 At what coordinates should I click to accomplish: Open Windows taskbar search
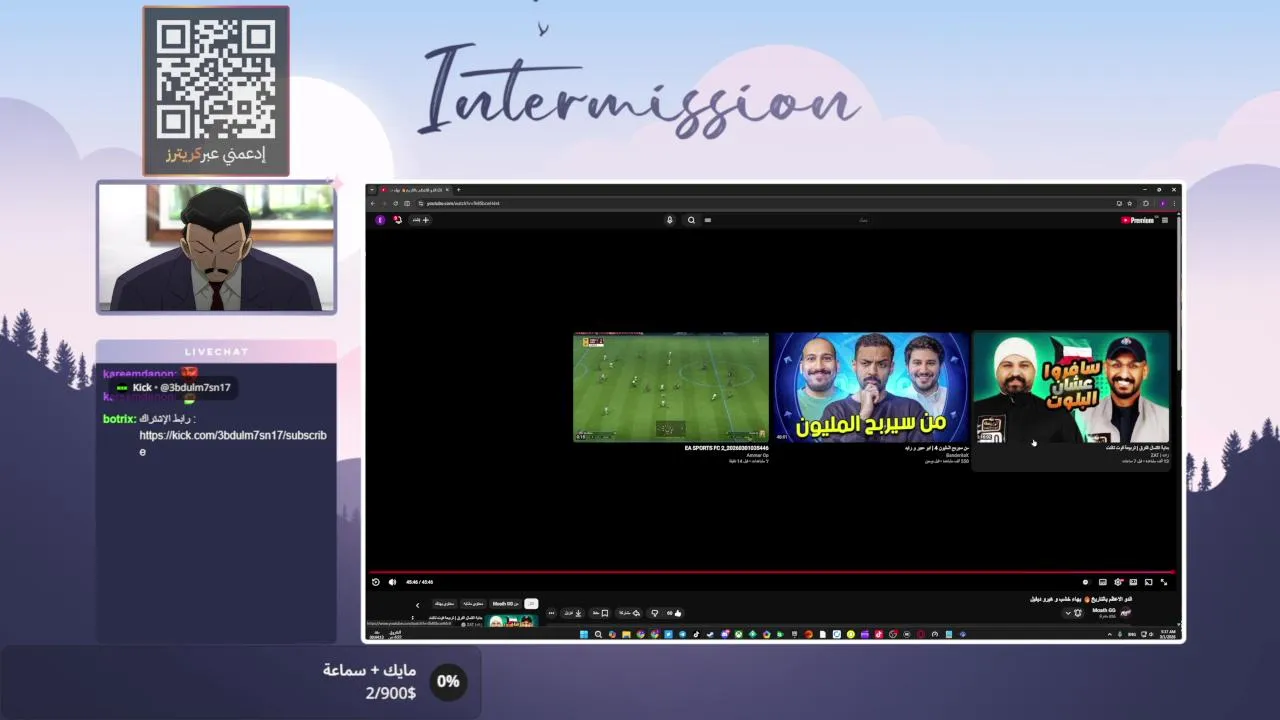598,634
